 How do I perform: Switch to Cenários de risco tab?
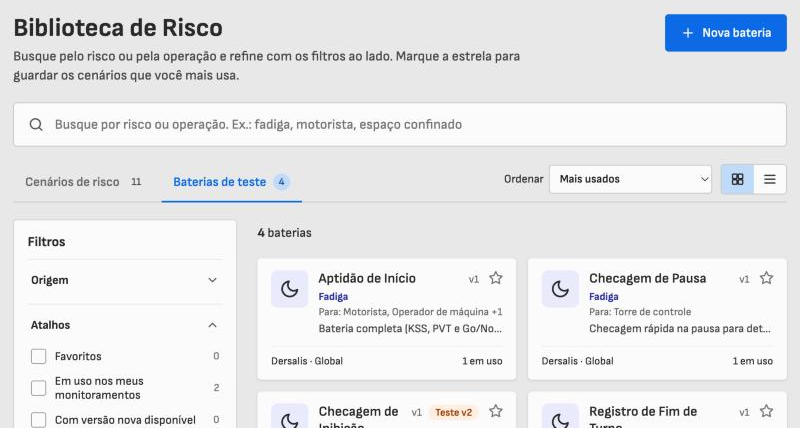pyautogui.click(x=83, y=182)
